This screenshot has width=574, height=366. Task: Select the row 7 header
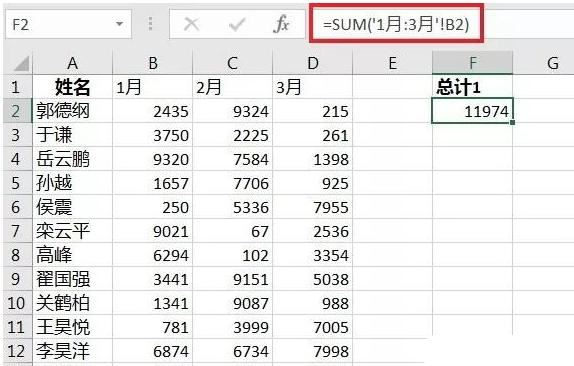pyautogui.click(x=16, y=231)
